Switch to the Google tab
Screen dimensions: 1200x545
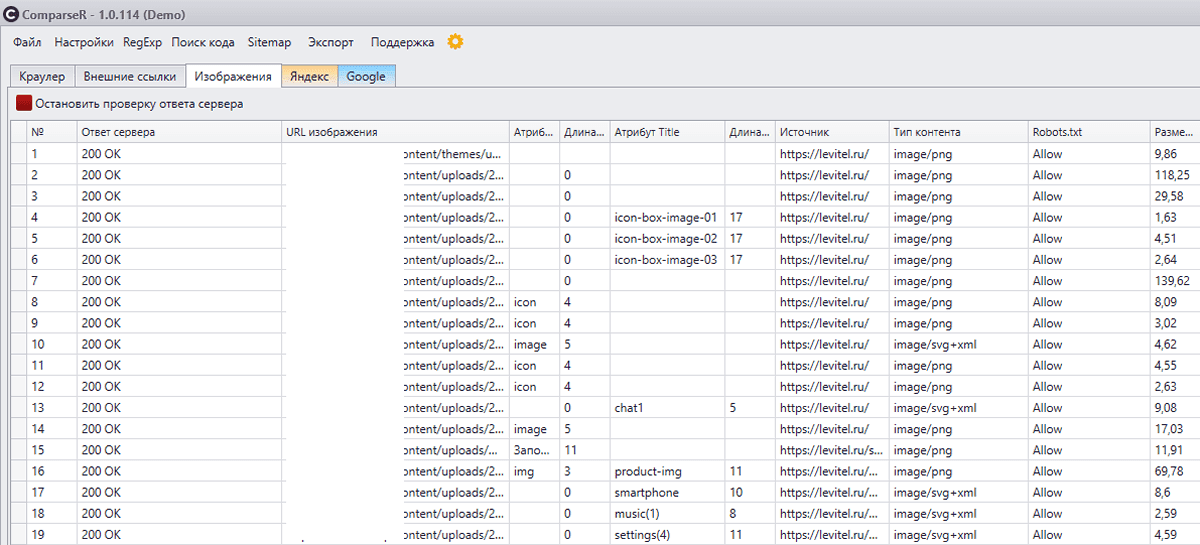366,76
